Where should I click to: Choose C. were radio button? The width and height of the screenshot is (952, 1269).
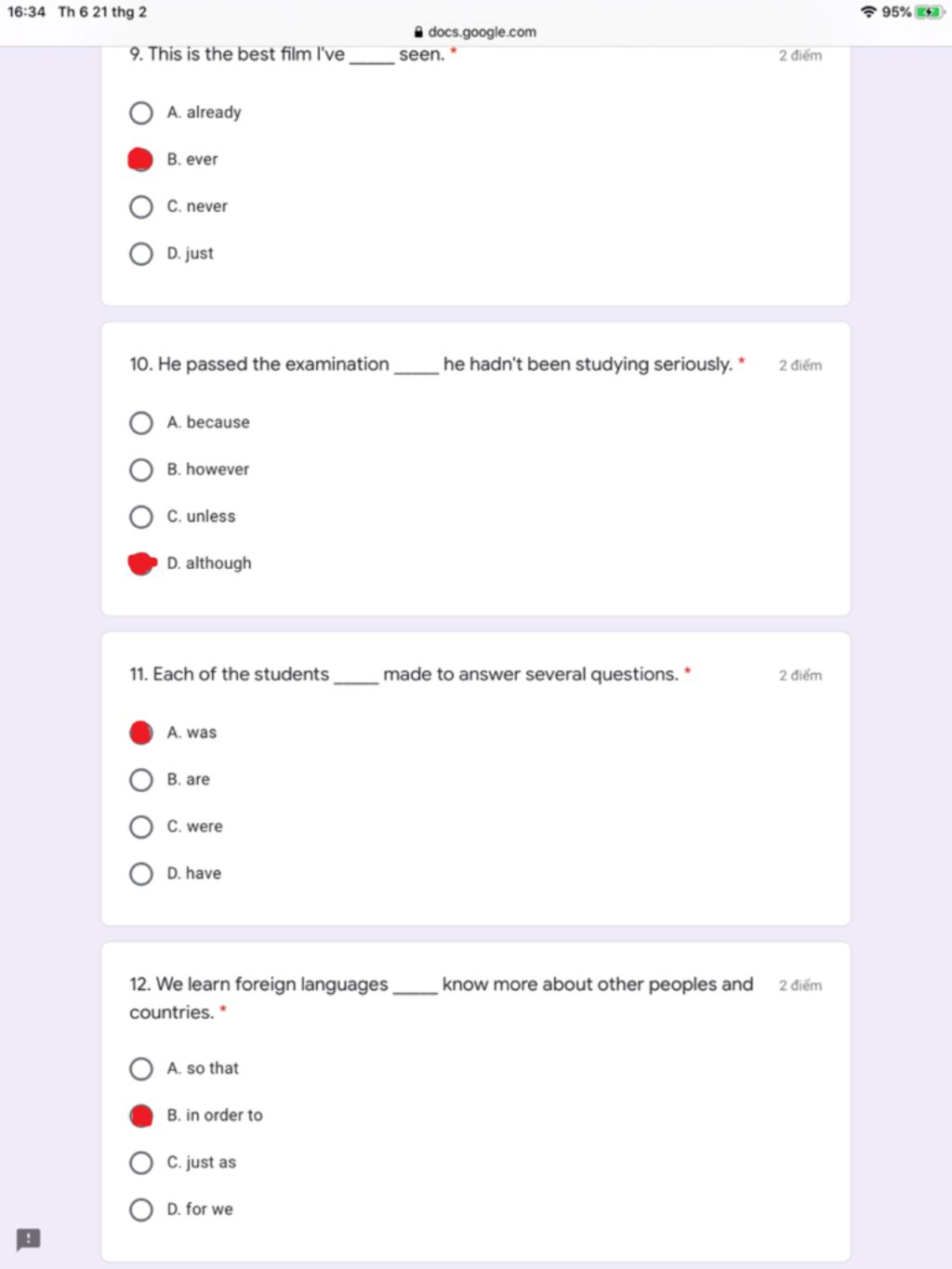pyautogui.click(x=141, y=826)
